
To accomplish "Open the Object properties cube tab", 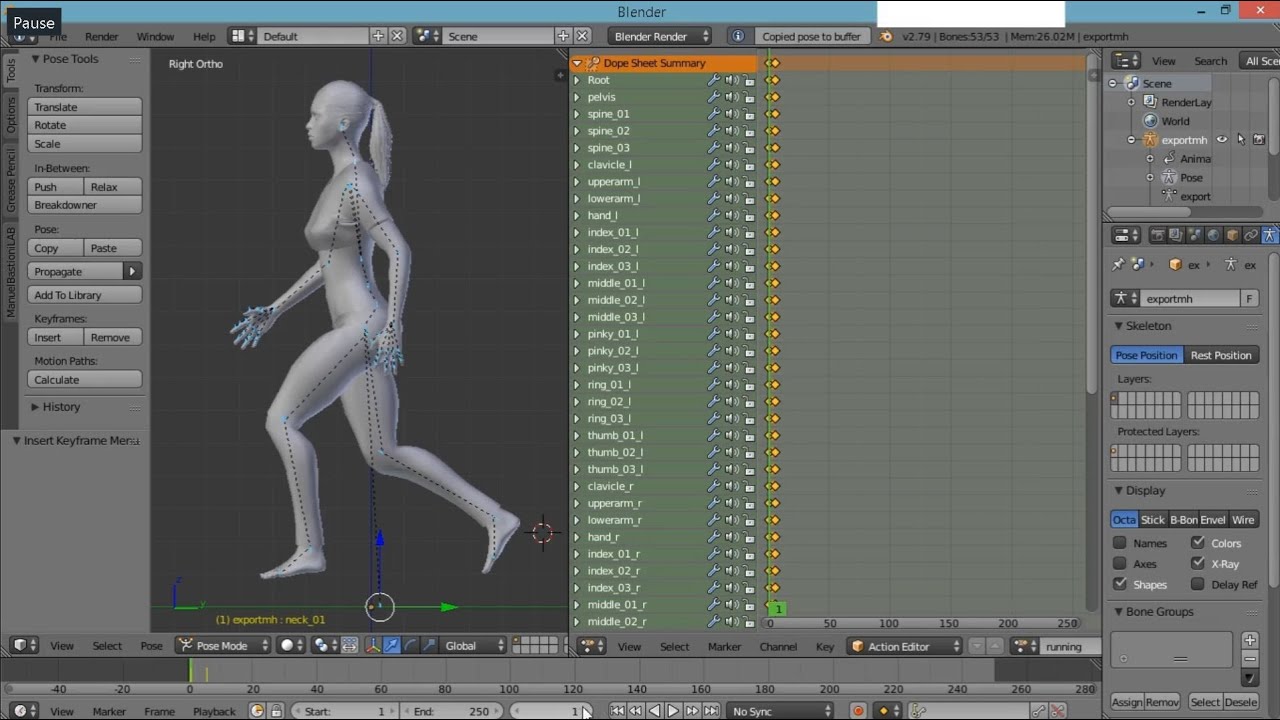I will coord(1233,236).
